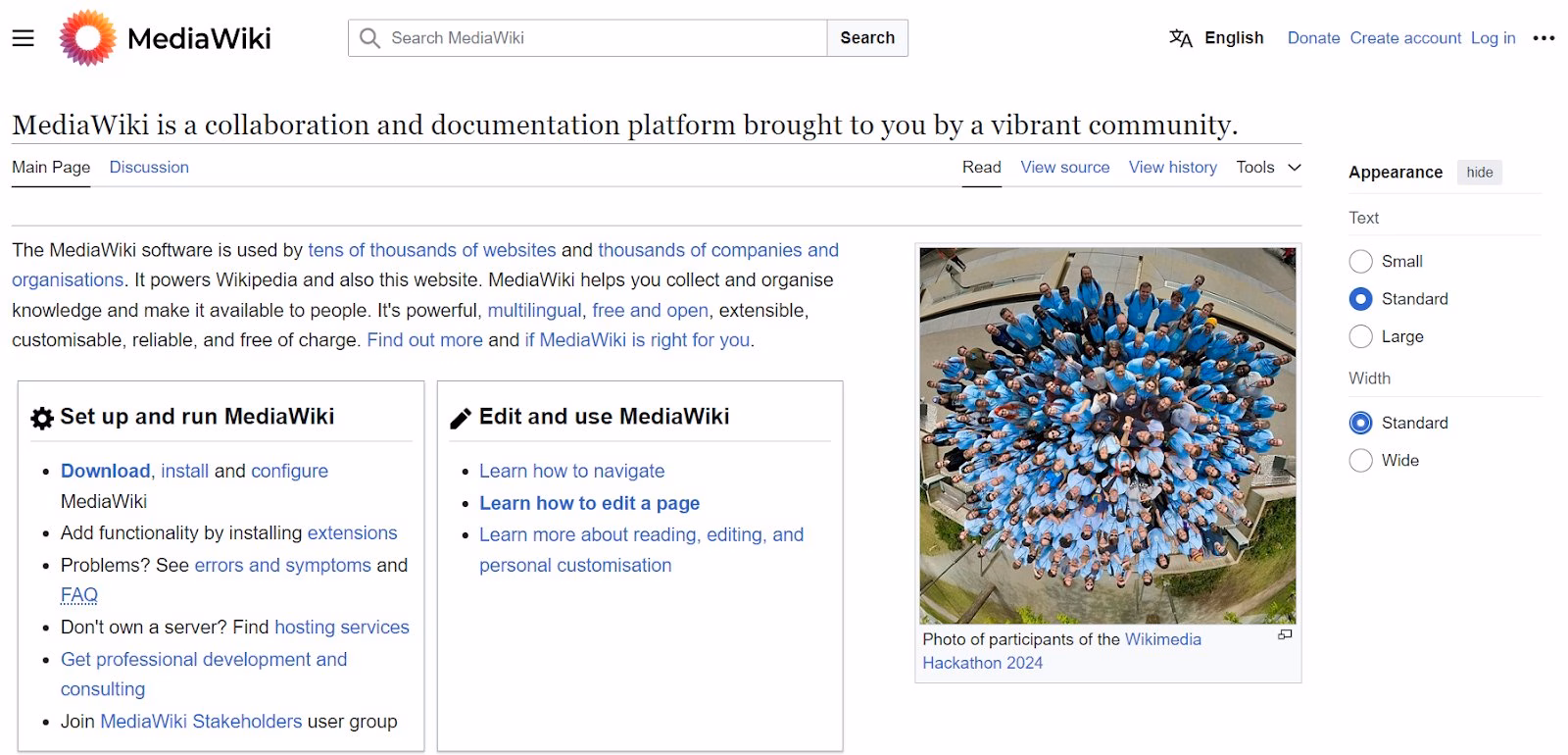This screenshot has width=1568, height=755.
Task: Open the View source tab
Action: (1065, 168)
